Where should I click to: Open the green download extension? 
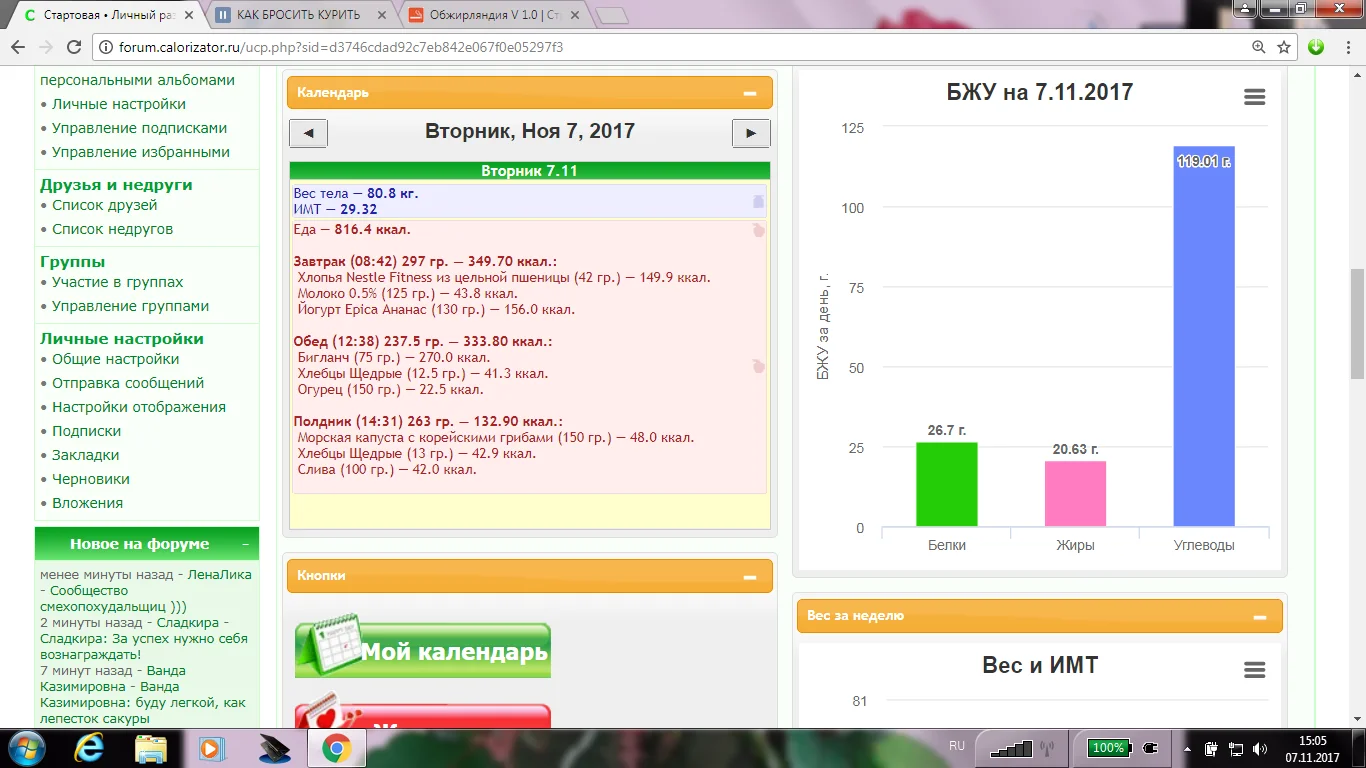[1316, 47]
